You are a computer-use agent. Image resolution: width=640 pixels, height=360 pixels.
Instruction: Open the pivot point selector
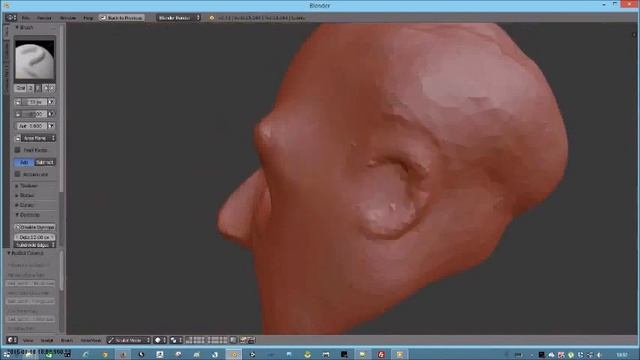point(176,340)
